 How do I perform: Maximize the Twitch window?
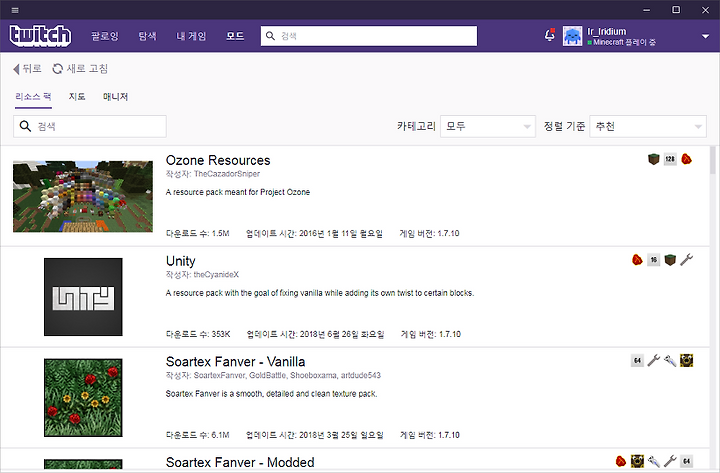pos(676,10)
